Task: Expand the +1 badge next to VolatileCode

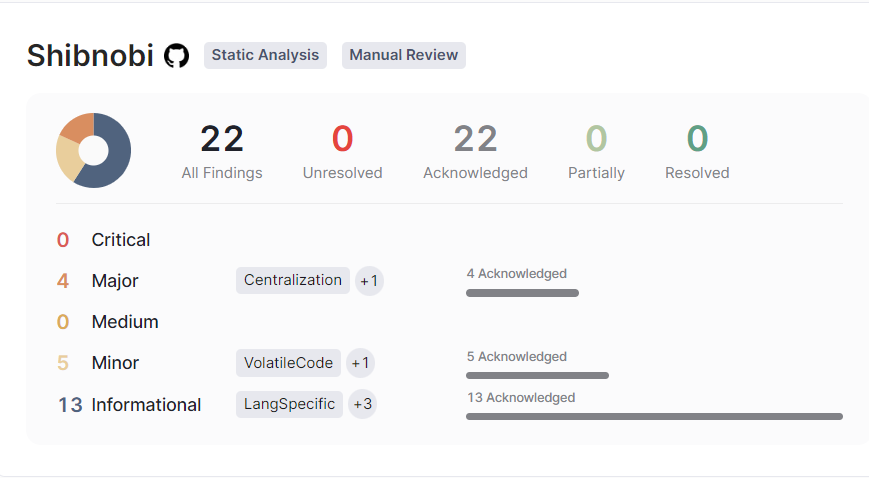Action: click(x=360, y=363)
